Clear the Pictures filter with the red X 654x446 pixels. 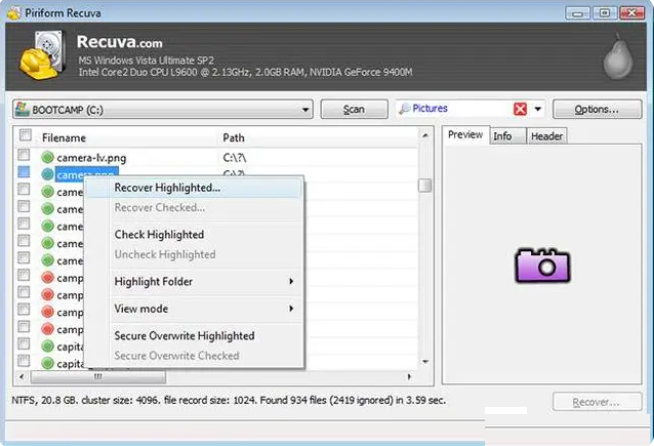[520, 109]
